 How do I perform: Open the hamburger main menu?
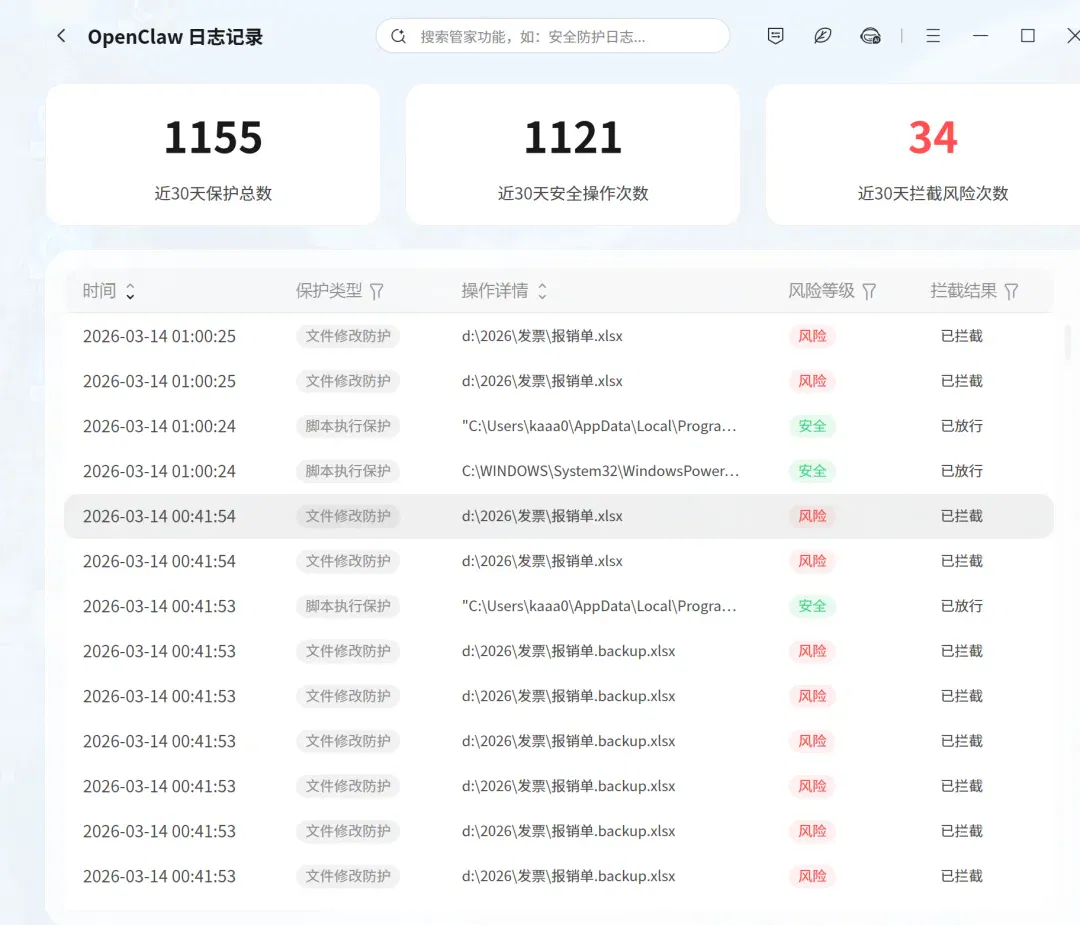933,36
